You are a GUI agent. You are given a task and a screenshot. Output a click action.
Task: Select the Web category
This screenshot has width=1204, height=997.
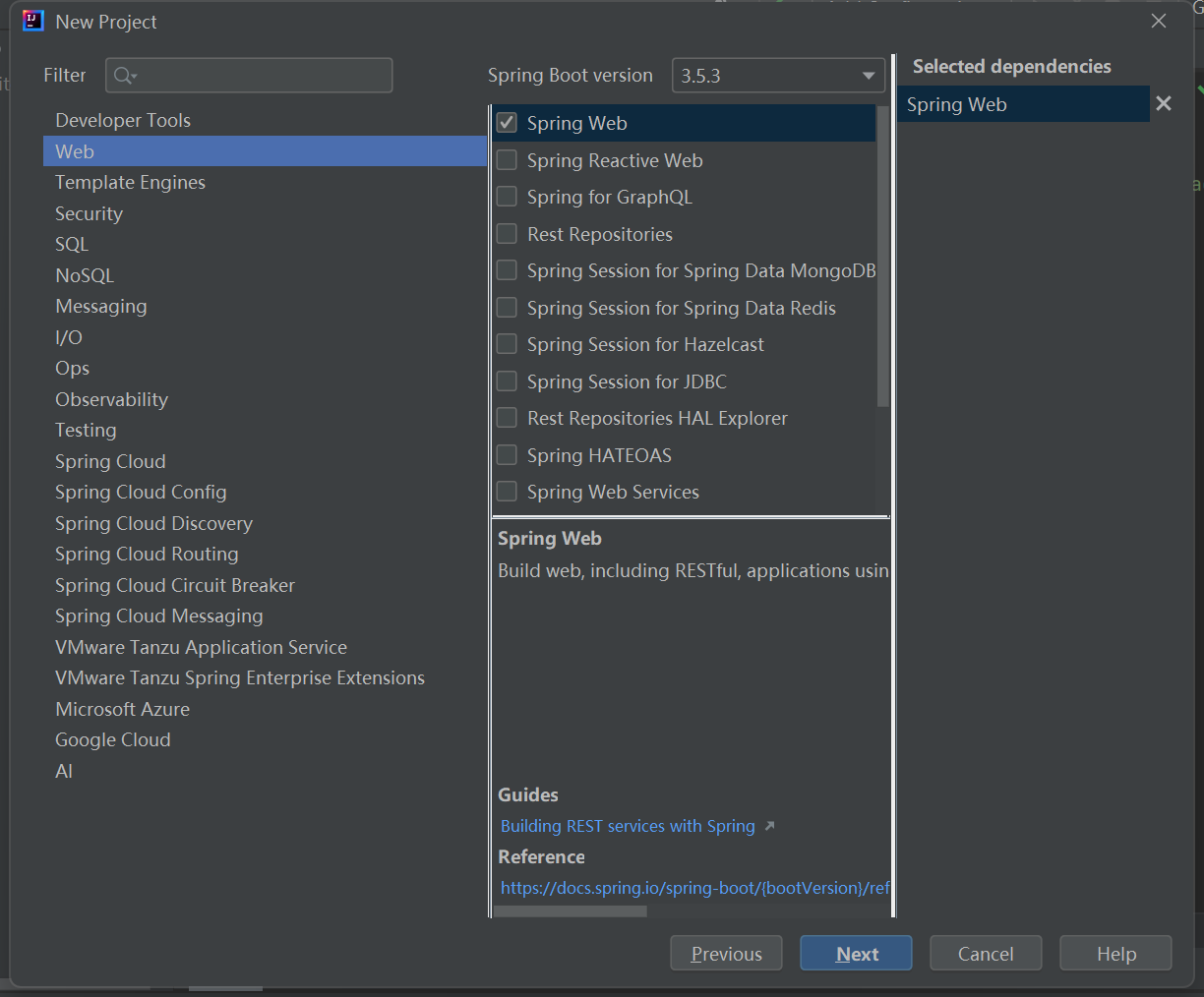click(x=265, y=151)
